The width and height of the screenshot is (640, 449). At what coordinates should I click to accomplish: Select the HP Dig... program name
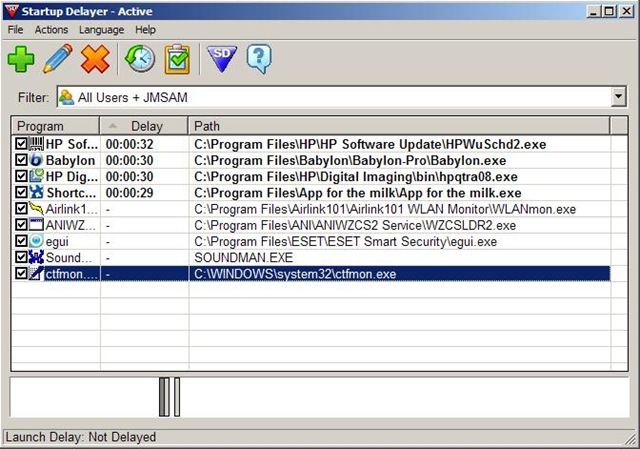72,176
